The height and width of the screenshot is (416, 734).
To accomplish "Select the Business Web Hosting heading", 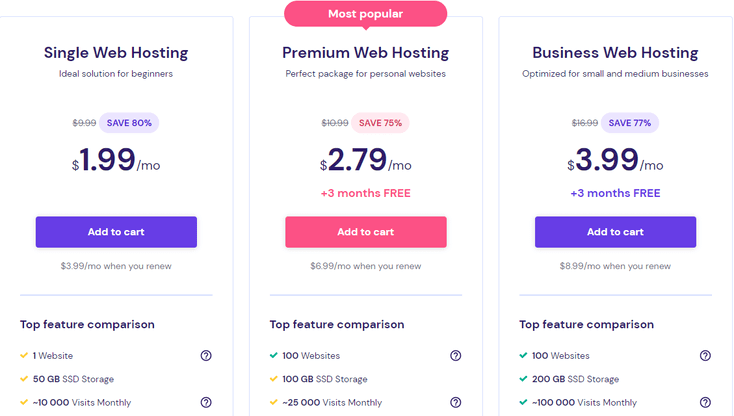I will coord(615,53).
